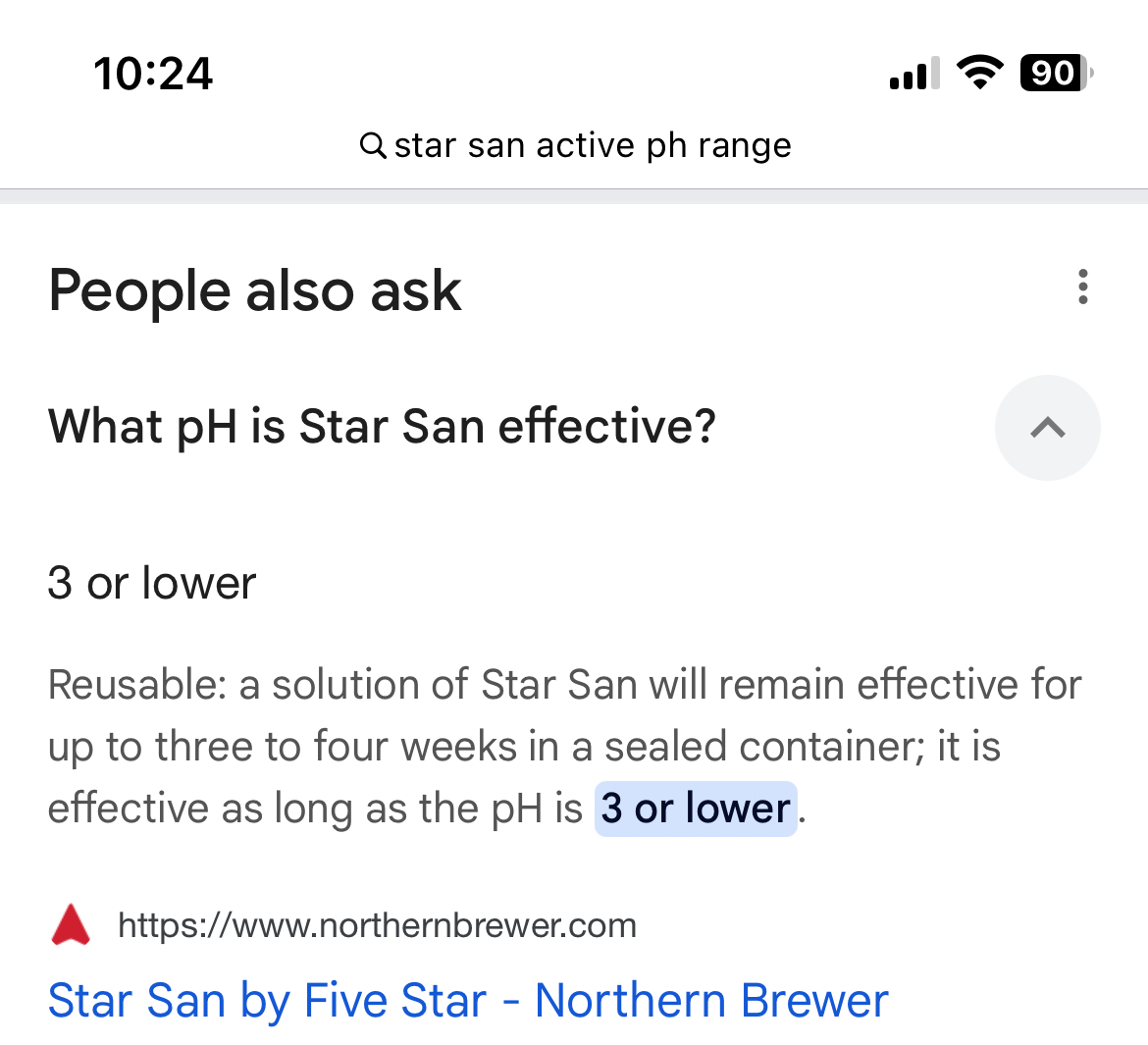1148x1045 pixels.
Task: Tap the "star san active ph range" search query
Action: 592,146
